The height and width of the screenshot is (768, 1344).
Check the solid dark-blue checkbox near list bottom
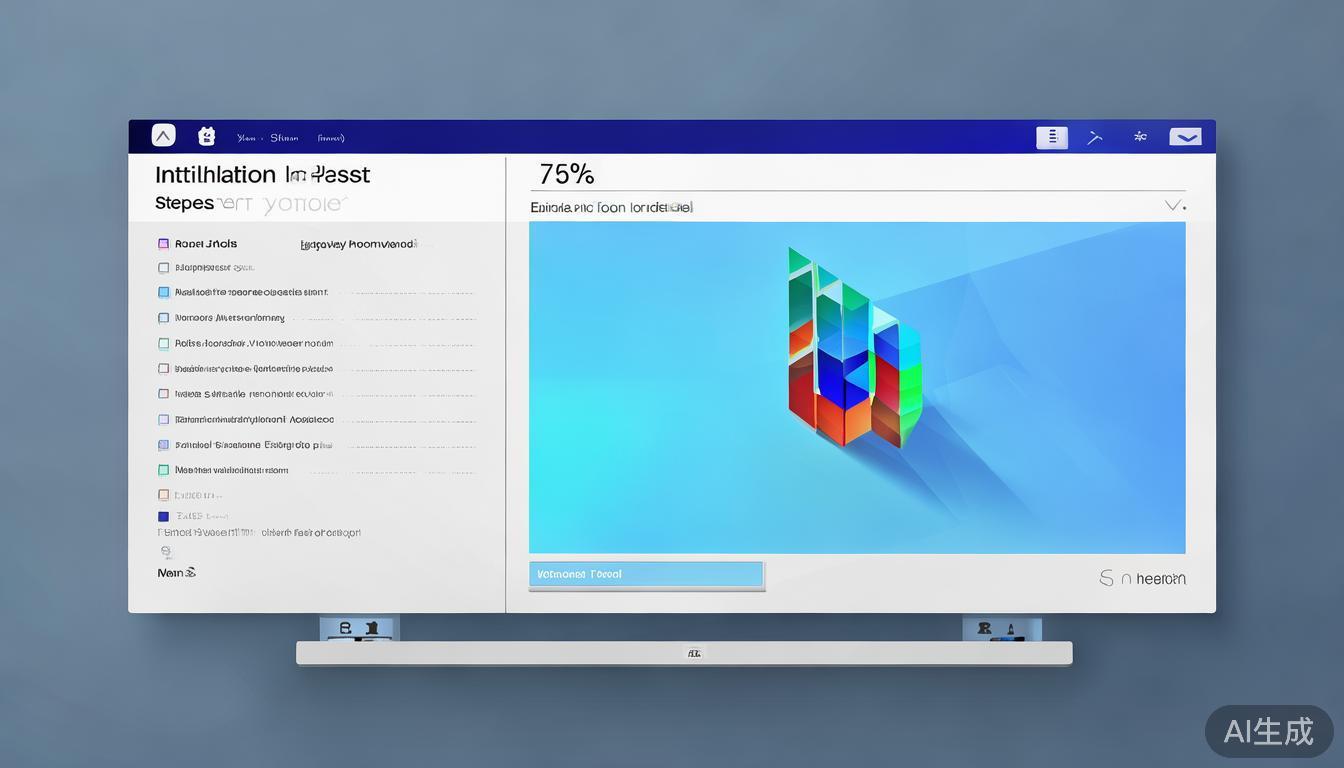[x=164, y=517]
